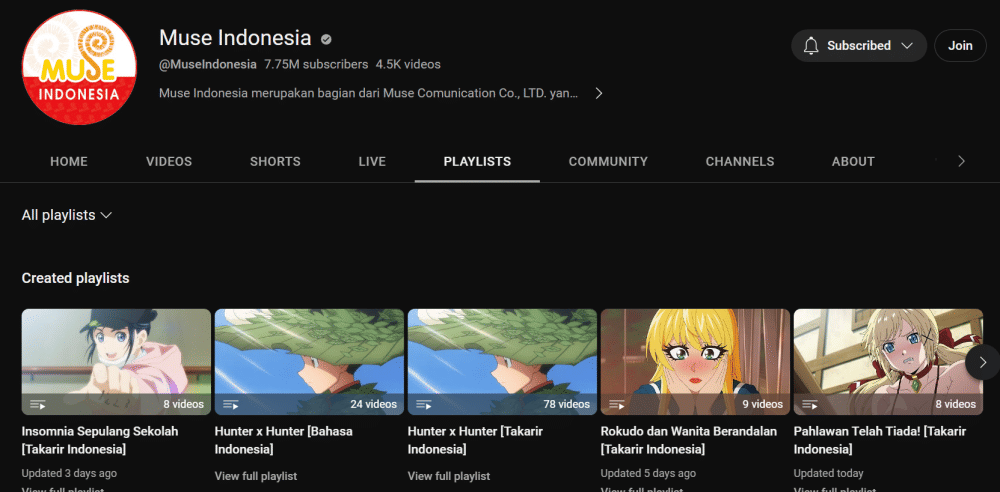Image resolution: width=1000 pixels, height=492 pixels.
Task: Click the Muse Indonesia channel avatar
Action: (x=79, y=68)
